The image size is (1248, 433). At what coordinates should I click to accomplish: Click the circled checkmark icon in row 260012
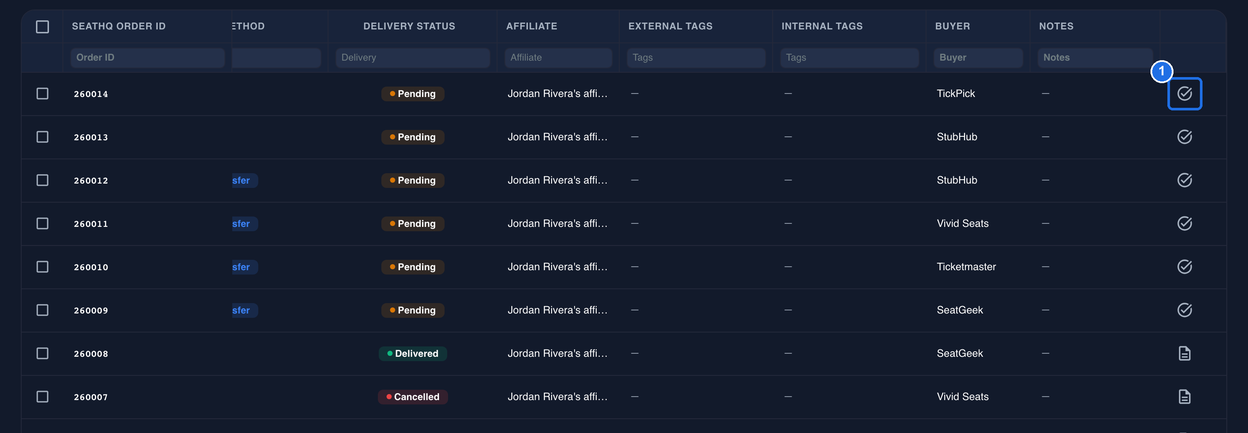(x=1185, y=180)
